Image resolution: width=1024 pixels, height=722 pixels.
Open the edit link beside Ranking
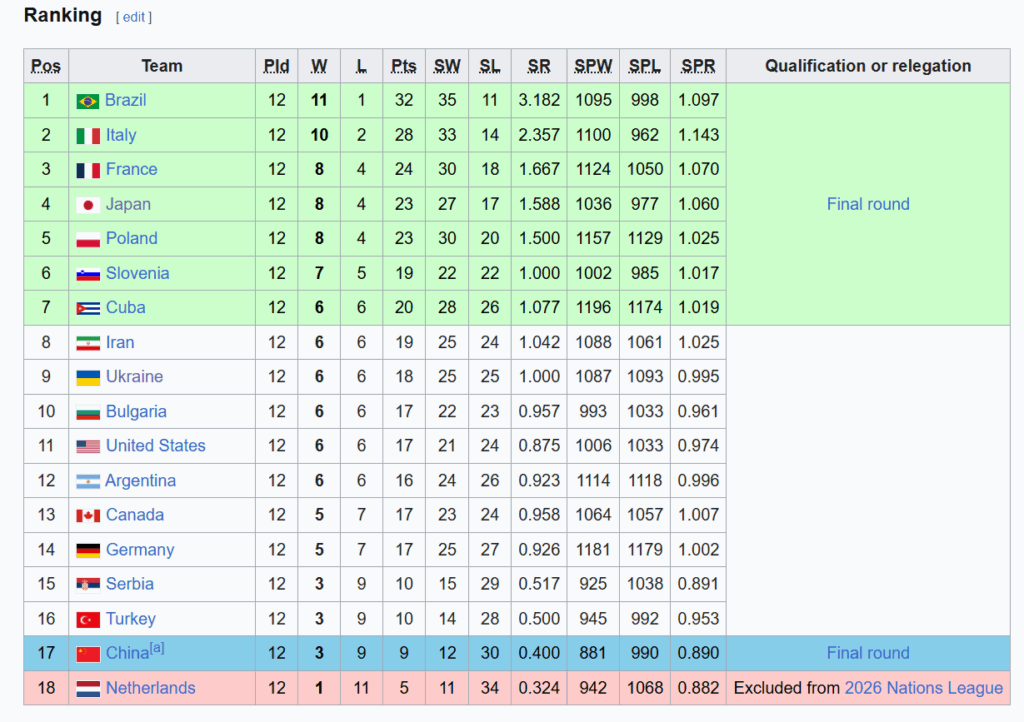[134, 17]
